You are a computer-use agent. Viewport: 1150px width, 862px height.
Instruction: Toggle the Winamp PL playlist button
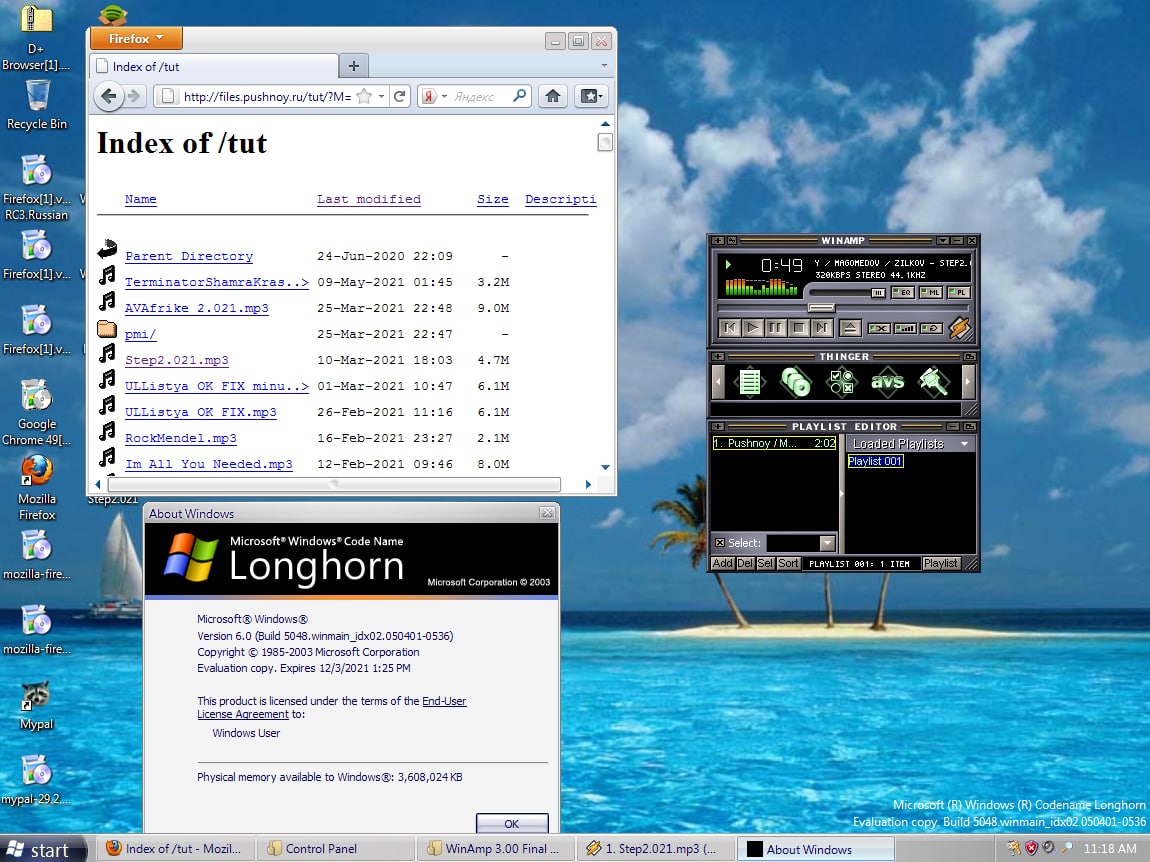pos(958,292)
